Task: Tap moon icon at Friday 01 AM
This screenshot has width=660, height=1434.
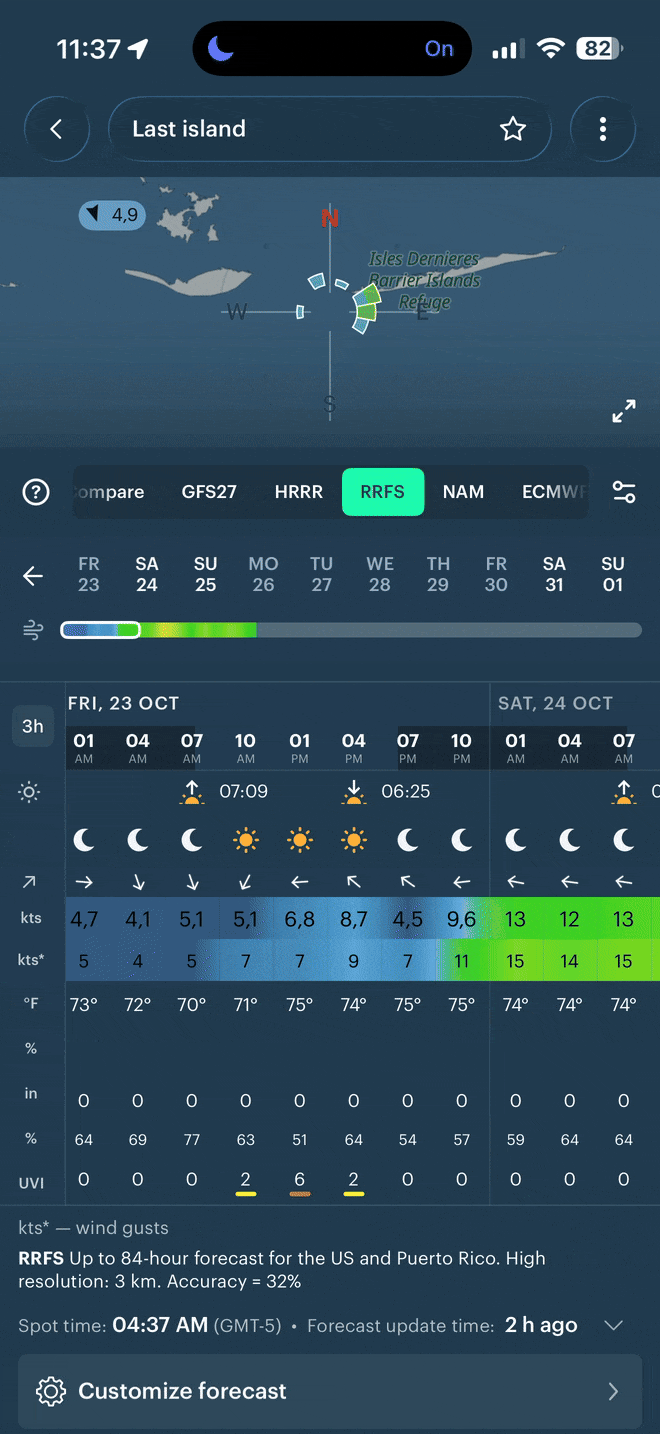Action: pyautogui.click(x=84, y=841)
